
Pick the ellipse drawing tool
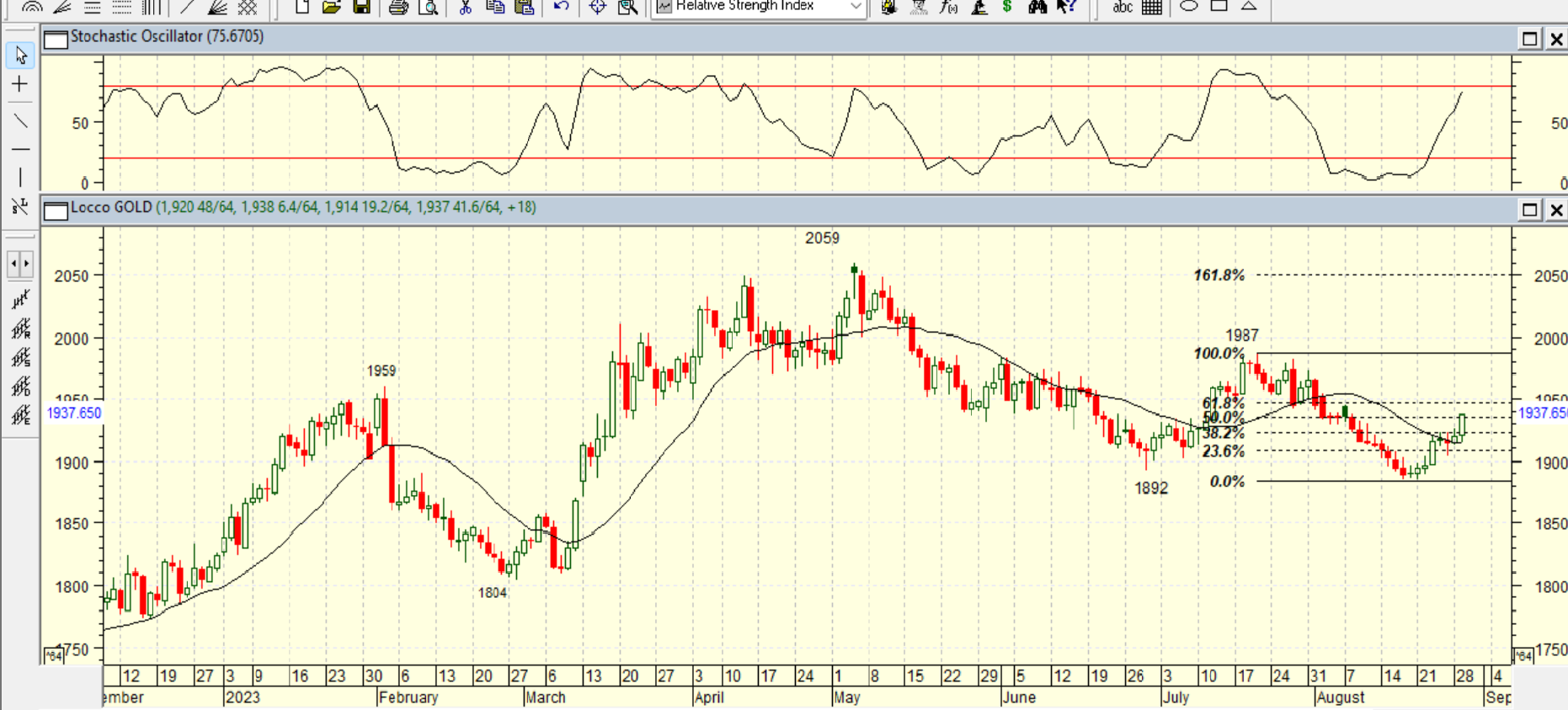[1188, 6]
